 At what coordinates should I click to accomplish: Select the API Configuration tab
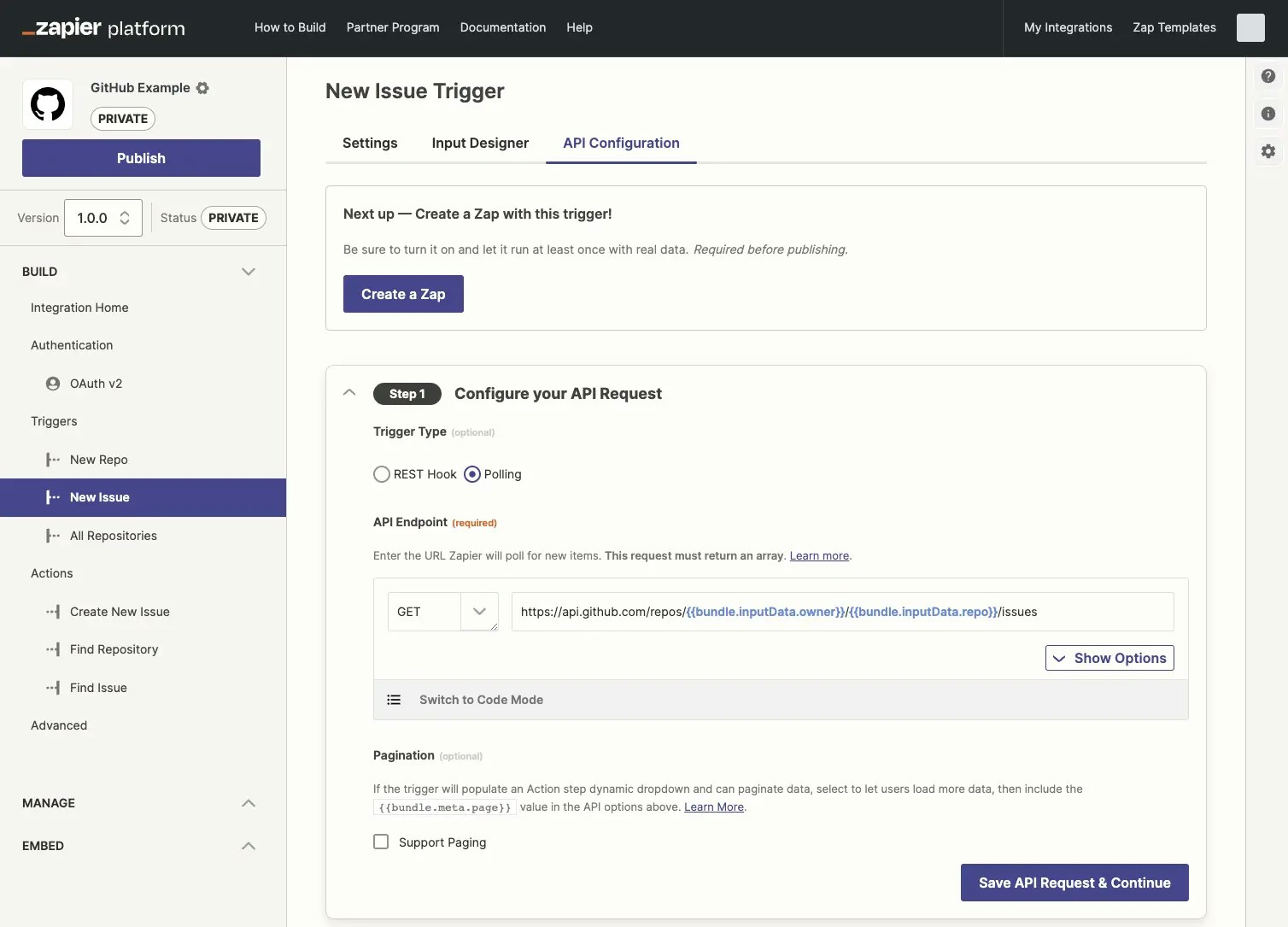tap(621, 143)
